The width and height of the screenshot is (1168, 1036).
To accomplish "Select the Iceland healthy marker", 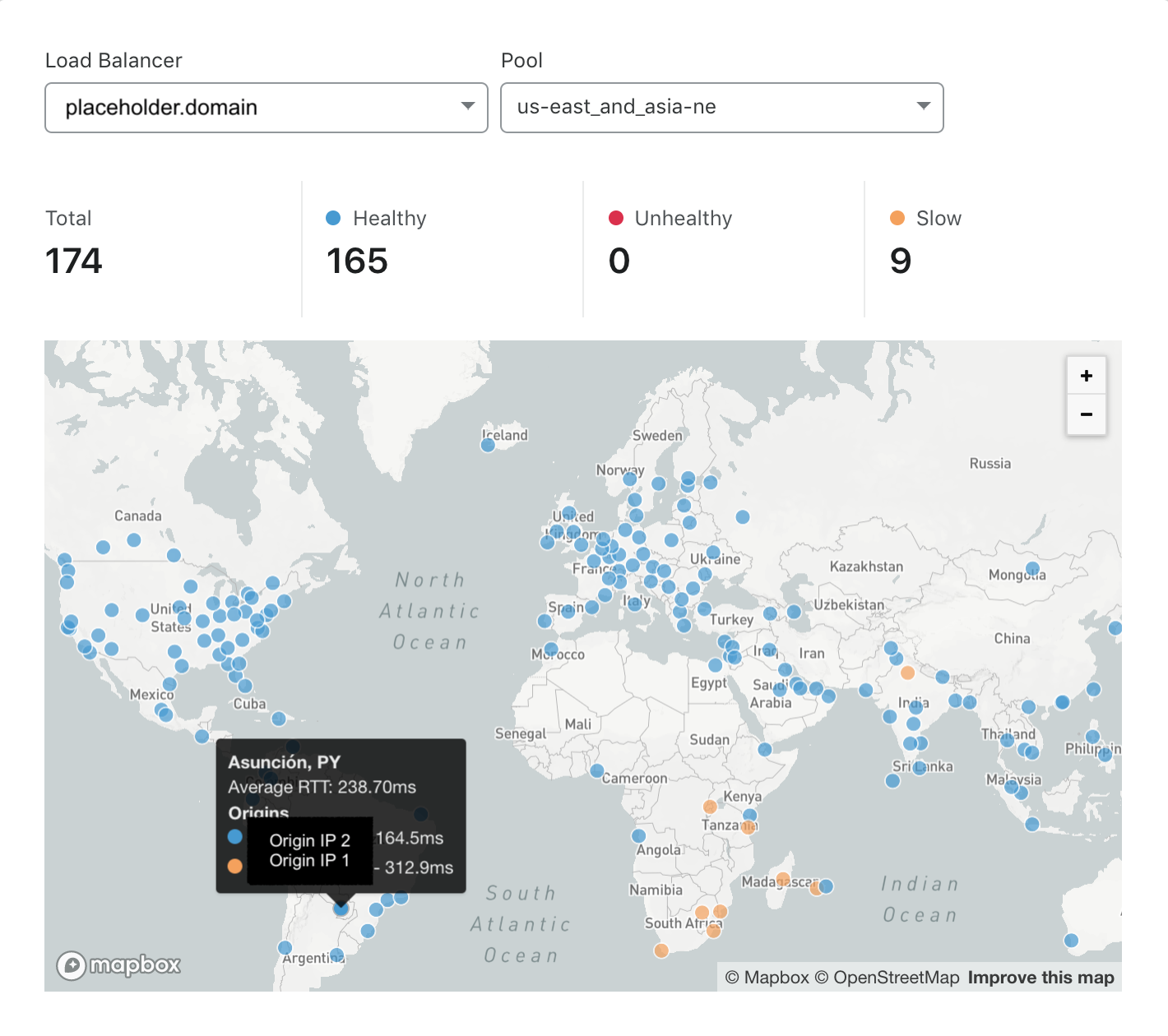I will [x=488, y=445].
